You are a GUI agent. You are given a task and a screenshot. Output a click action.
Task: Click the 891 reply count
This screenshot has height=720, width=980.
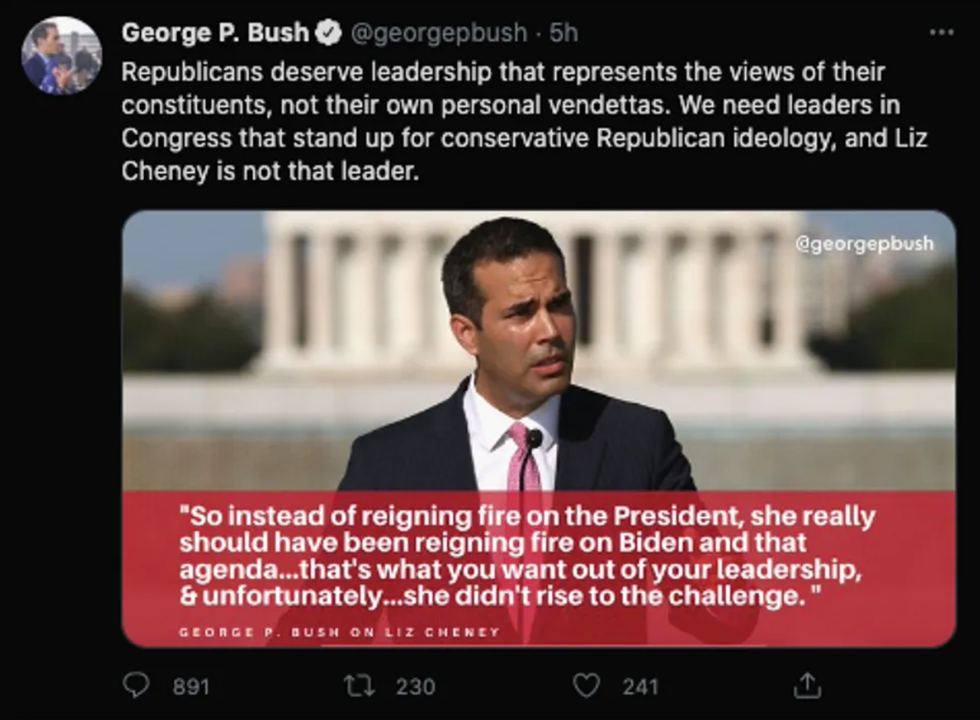pos(191,686)
